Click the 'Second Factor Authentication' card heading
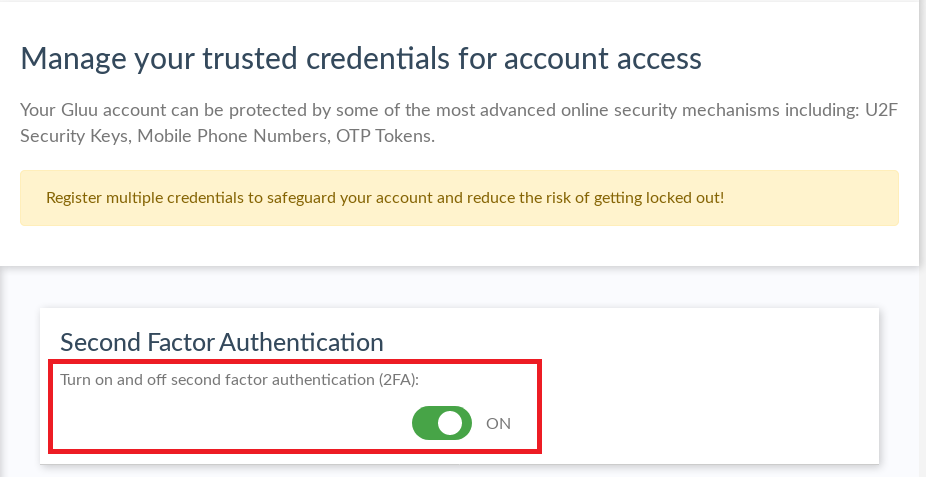926x477 pixels. pos(221,342)
